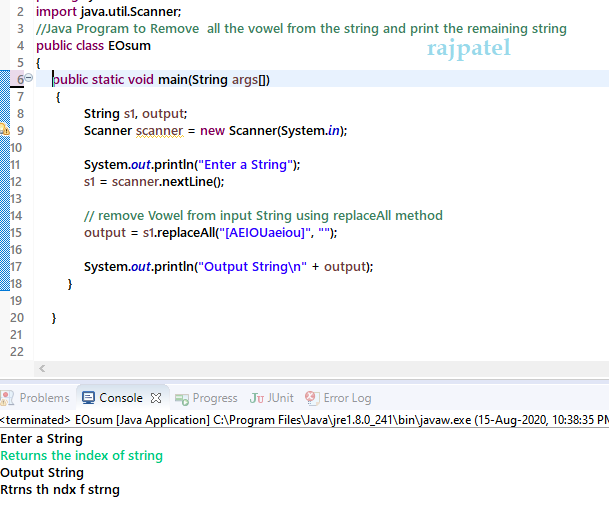Viewport: 609px width, 519px height.
Task: Click the "Enter a String" literal on line 11
Action: (x=245, y=165)
